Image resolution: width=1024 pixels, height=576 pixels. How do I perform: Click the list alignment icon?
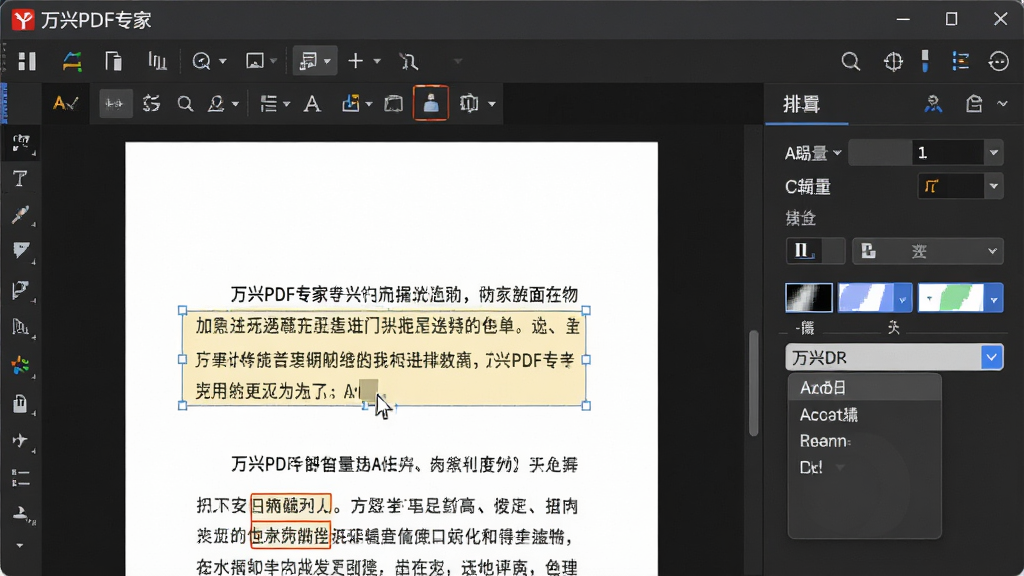pos(268,103)
